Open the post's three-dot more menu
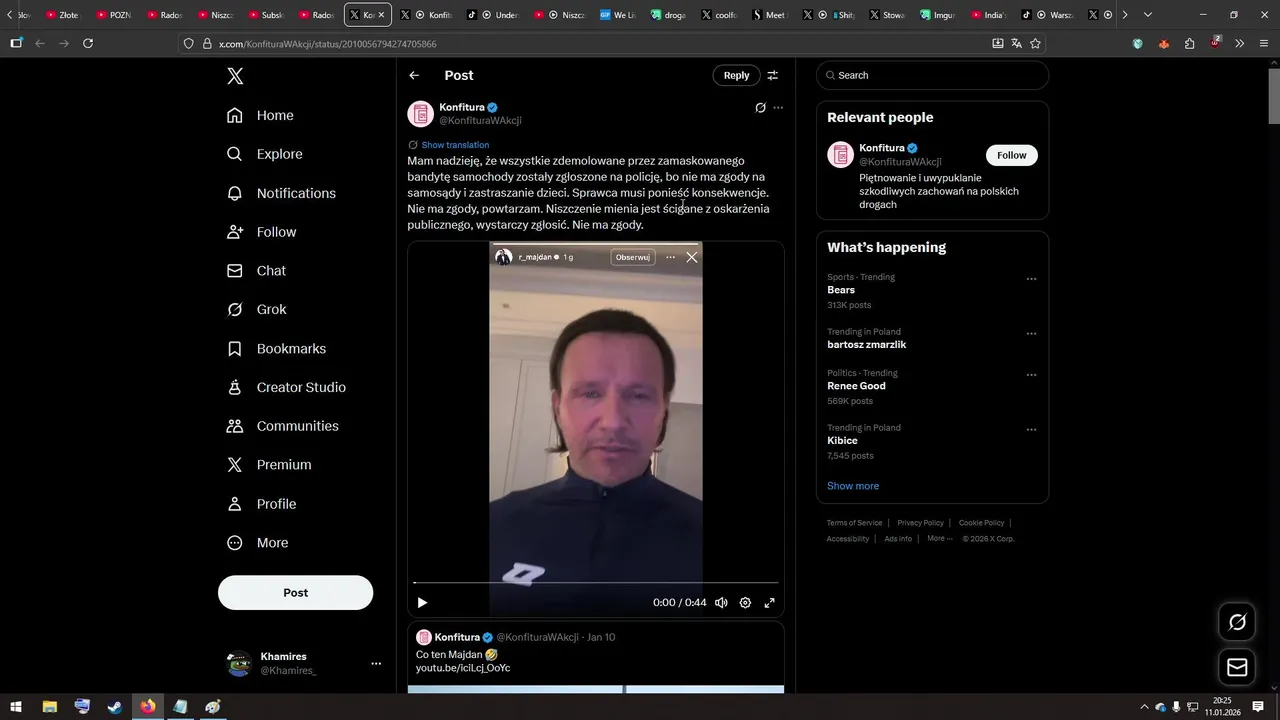 pyautogui.click(x=778, y=108)
